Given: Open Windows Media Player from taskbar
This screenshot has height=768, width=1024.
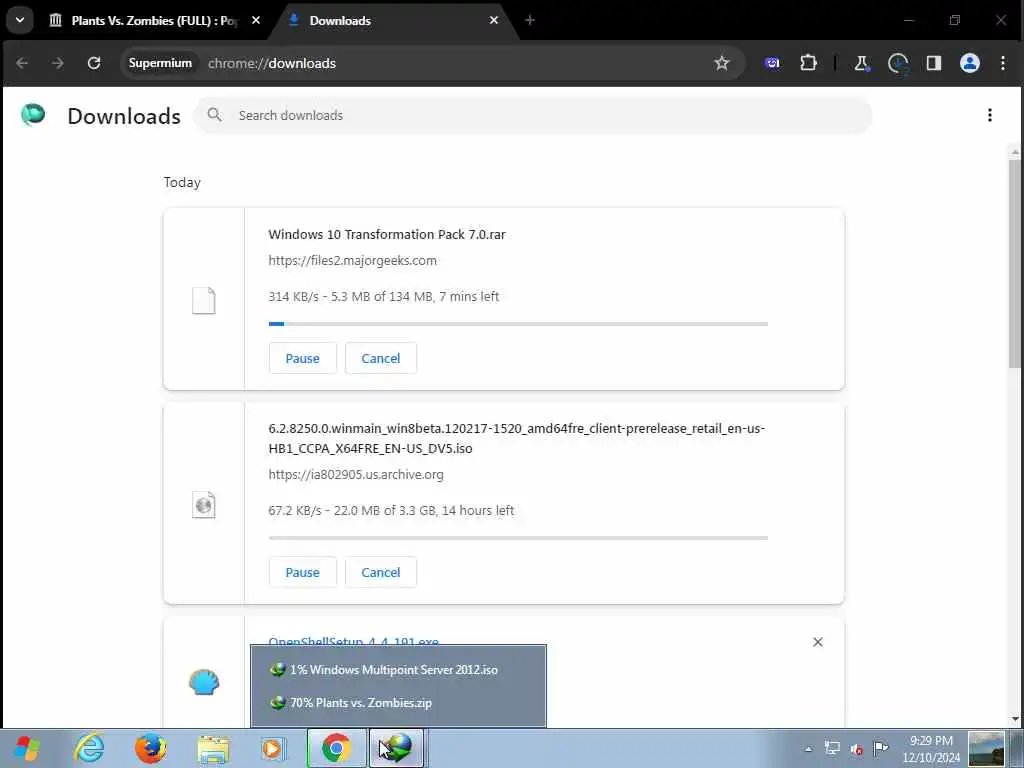Looking at the screenshot, I should (x=273, y=748).
